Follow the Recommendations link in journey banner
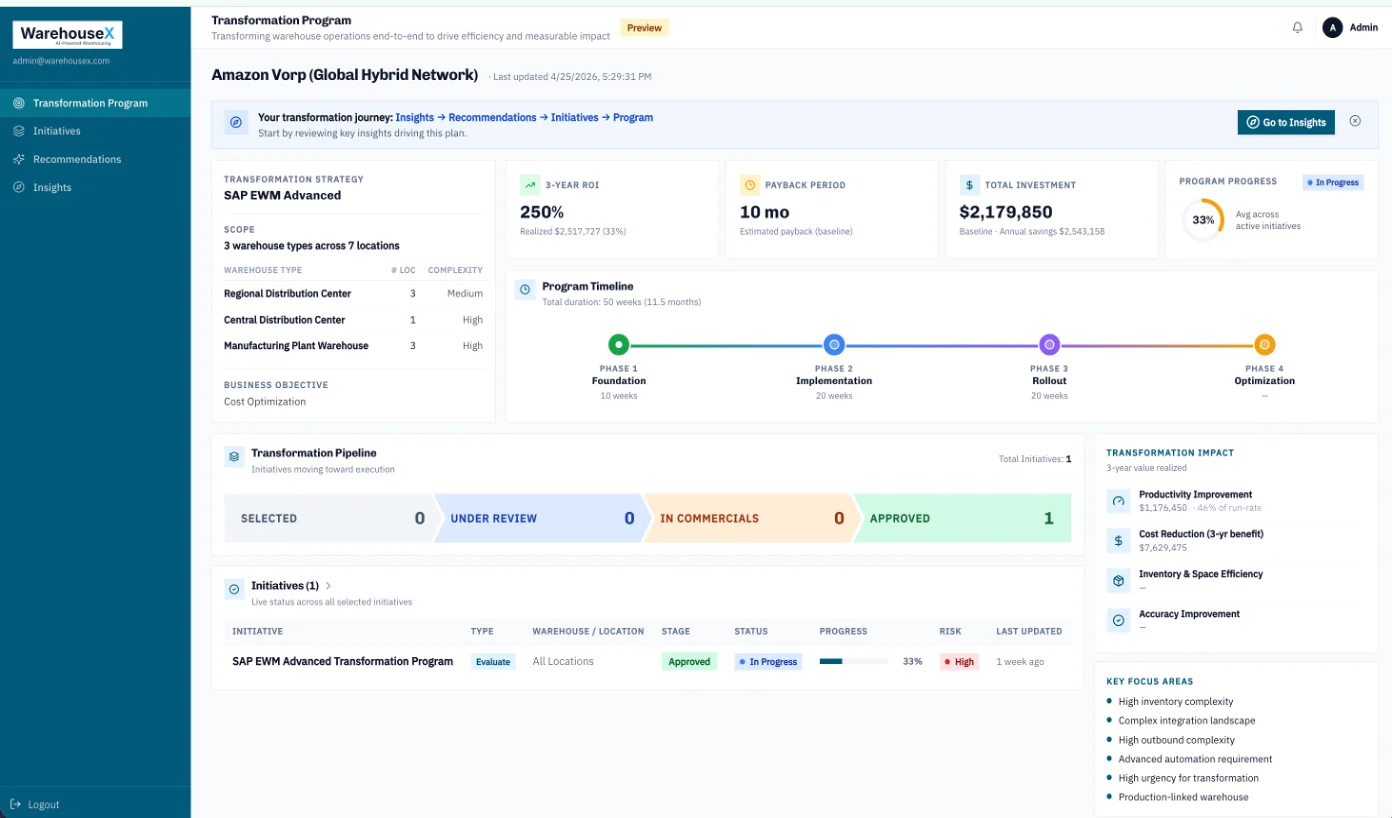This screenshot has width=1392, height=818. click(x=492, y=117)
